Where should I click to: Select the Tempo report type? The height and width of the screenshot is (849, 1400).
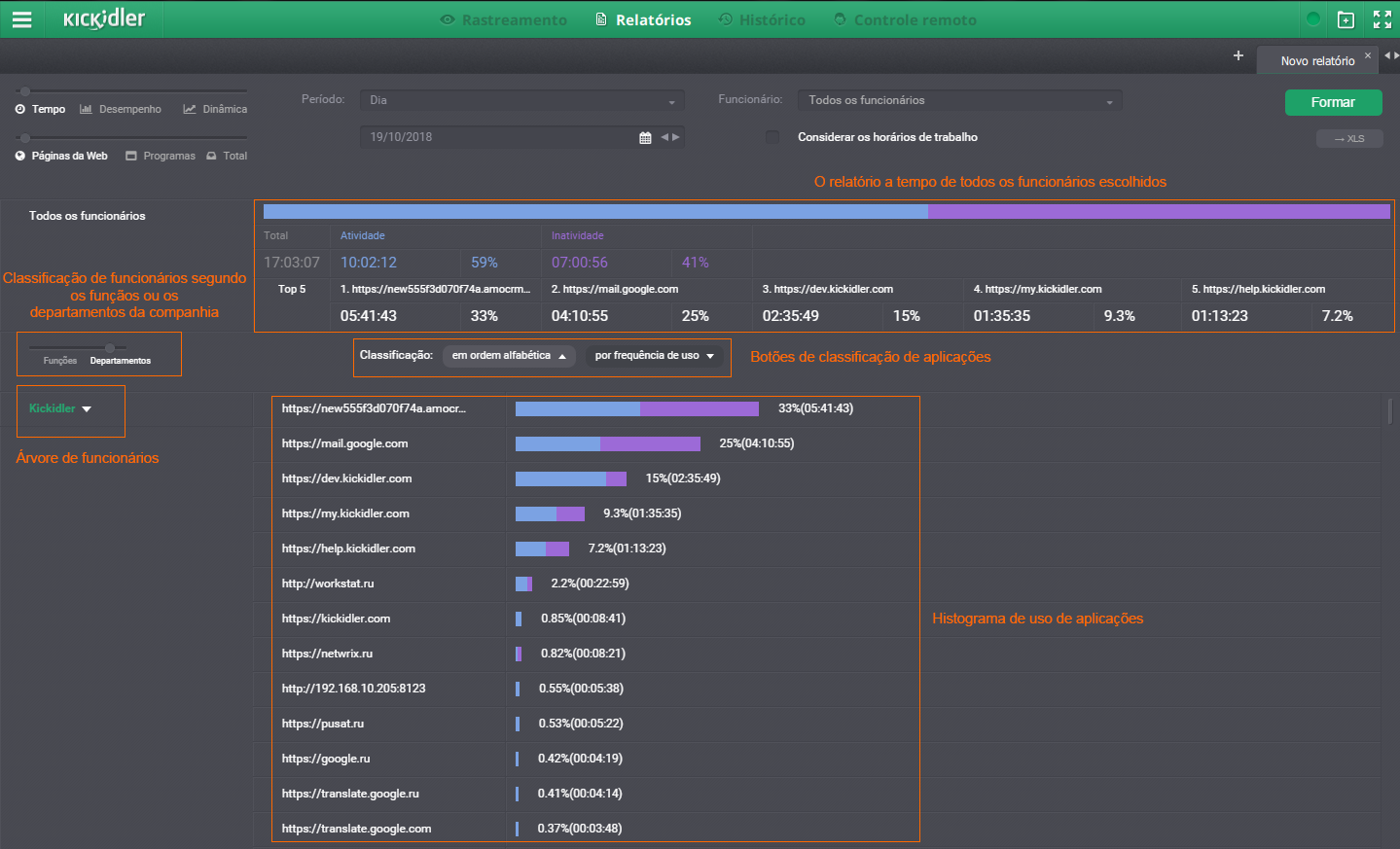tap(49, 109)
